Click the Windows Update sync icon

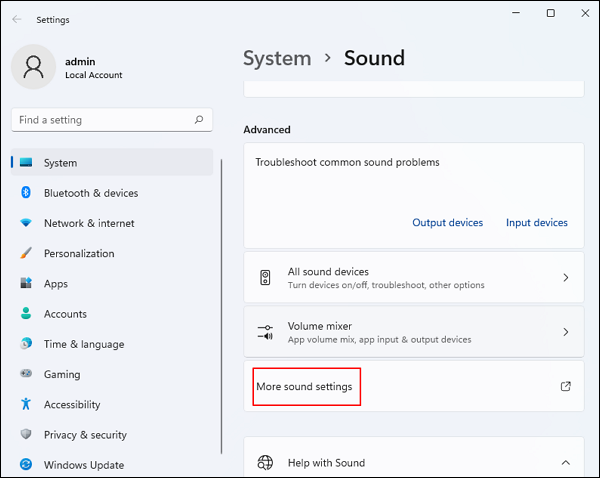click(25, 465)
